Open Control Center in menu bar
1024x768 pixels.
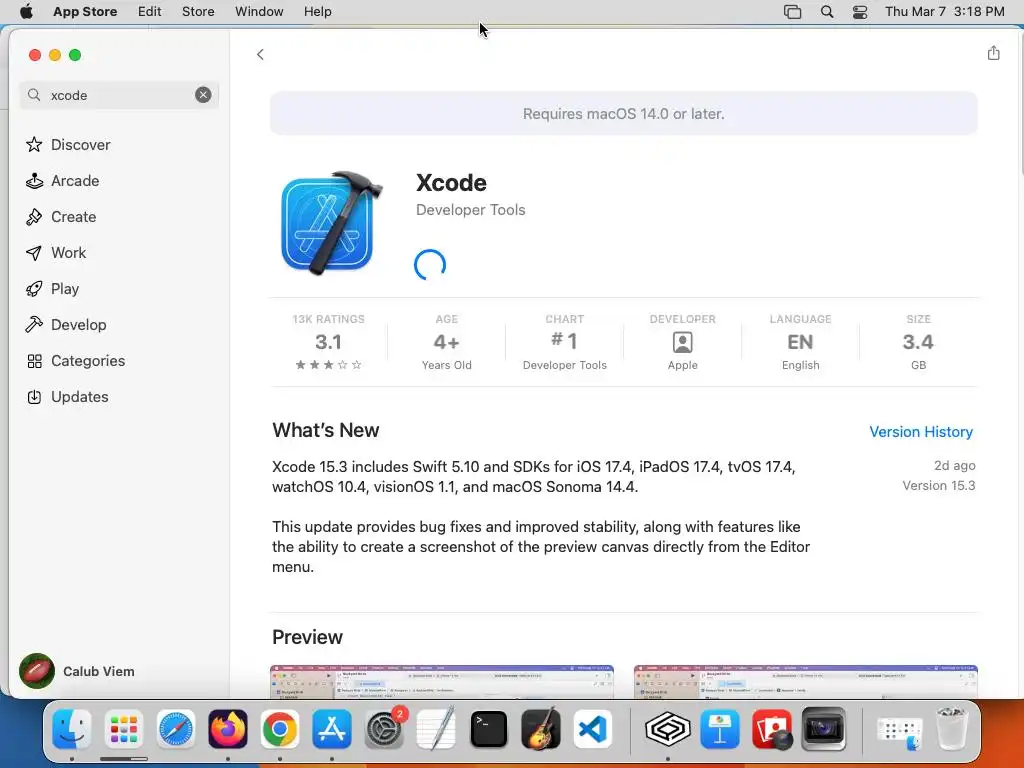860,12
